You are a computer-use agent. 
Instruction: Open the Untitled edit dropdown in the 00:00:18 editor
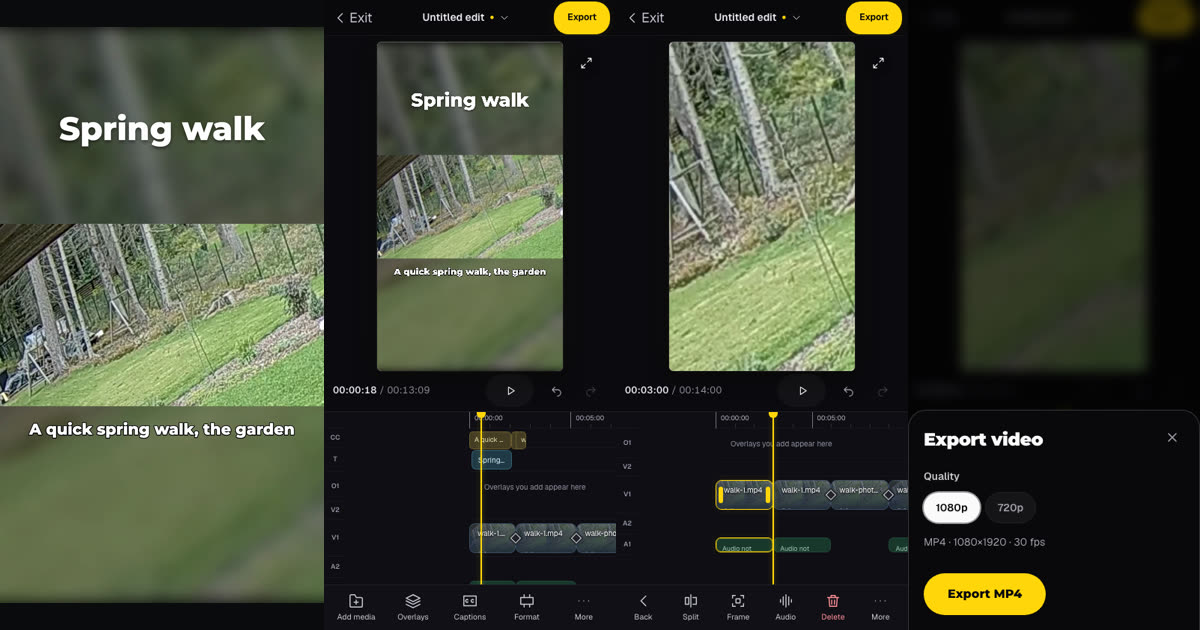click(x=465, y=18)
